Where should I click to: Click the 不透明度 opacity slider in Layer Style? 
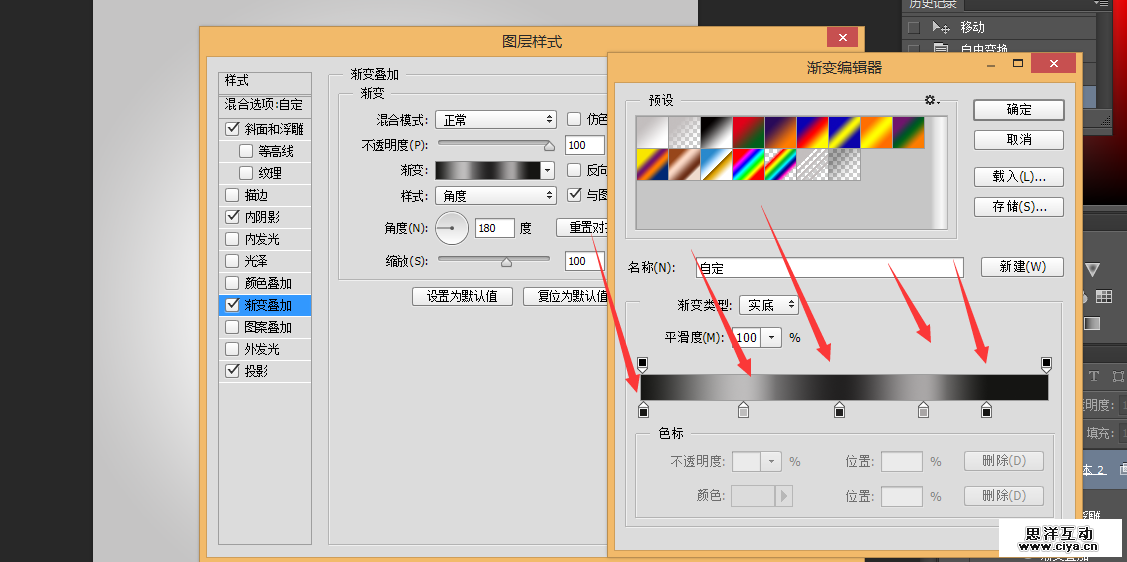click(496, 144)
